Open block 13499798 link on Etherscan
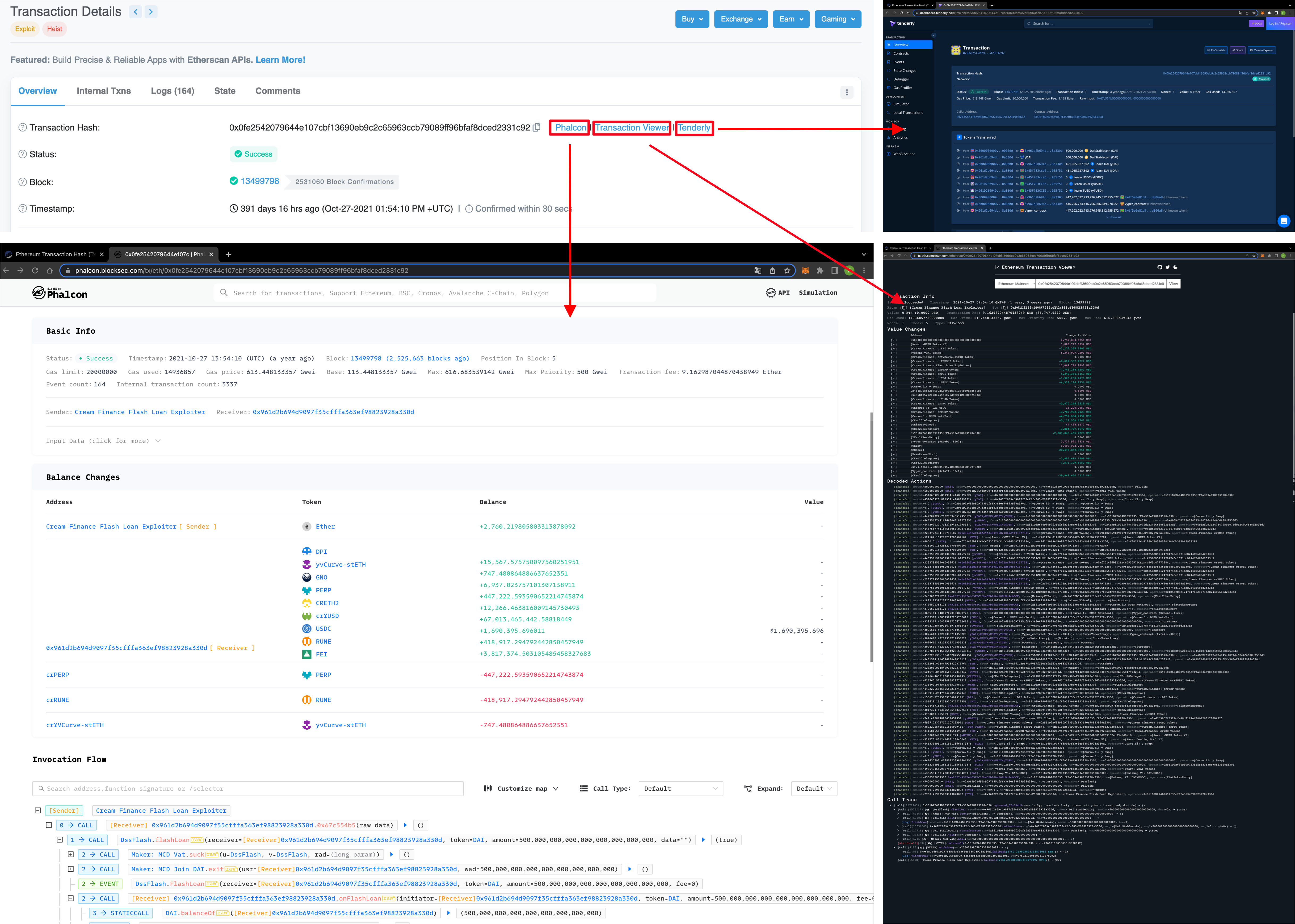The width and height of the screenshot is (1295, 924). pos(259,181)
